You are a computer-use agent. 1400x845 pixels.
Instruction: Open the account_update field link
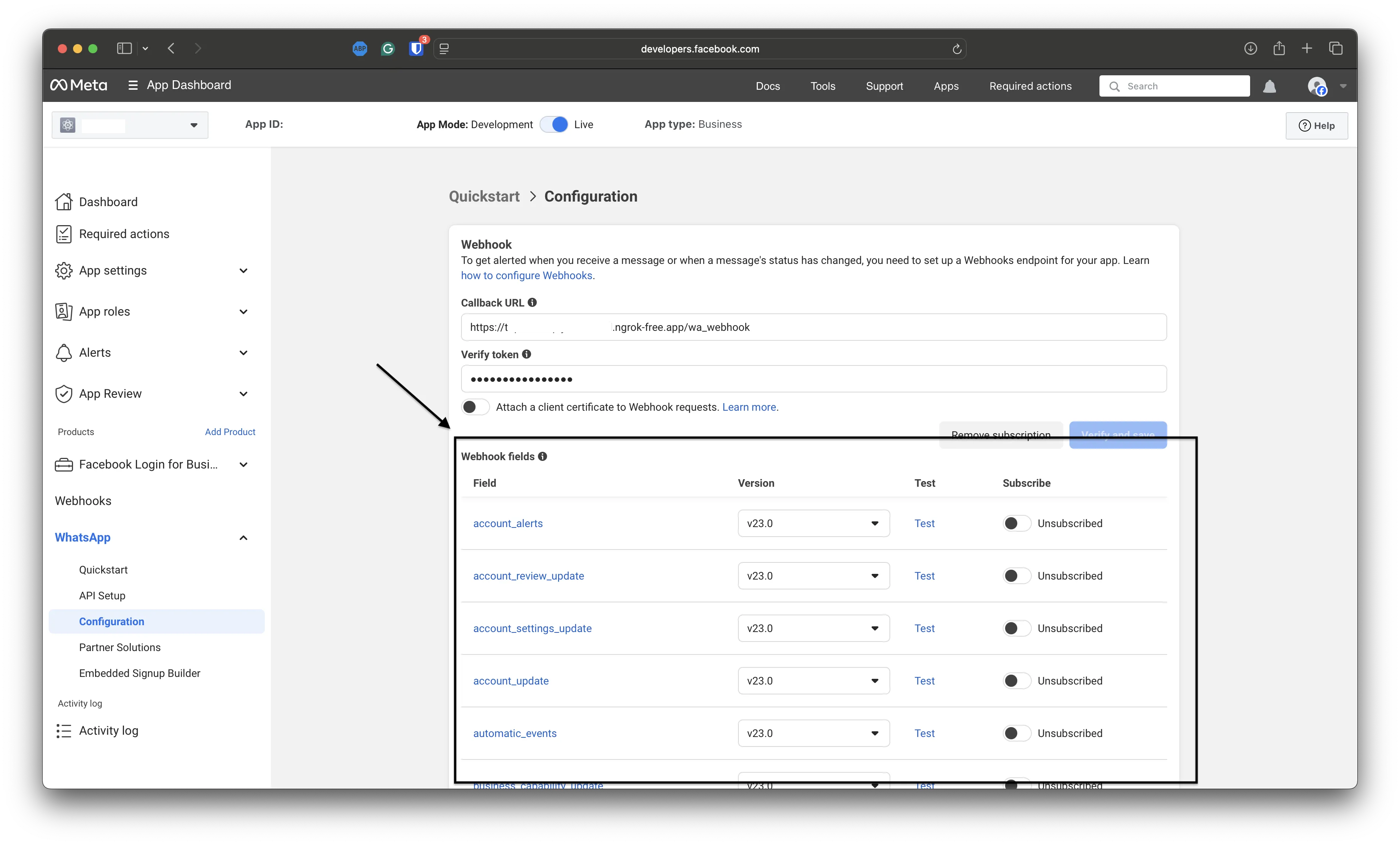511,681
